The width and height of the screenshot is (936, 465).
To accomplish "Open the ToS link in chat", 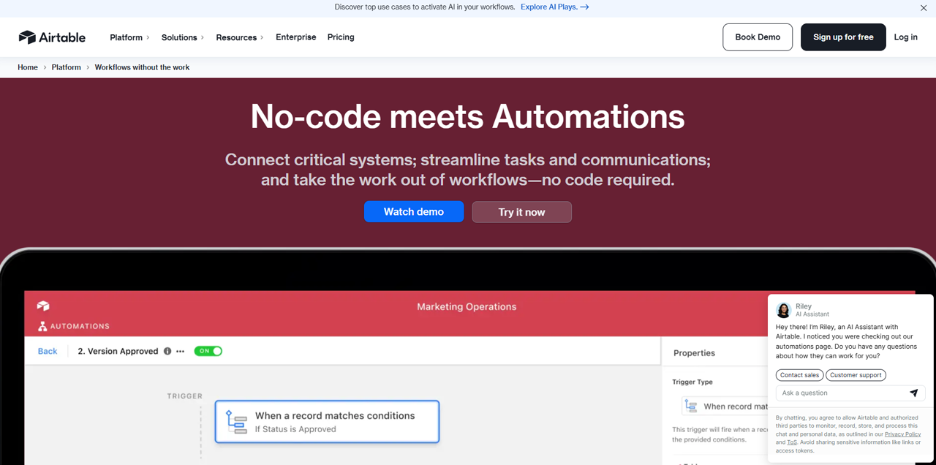I will pyautogui.click(x=792, y=442).
